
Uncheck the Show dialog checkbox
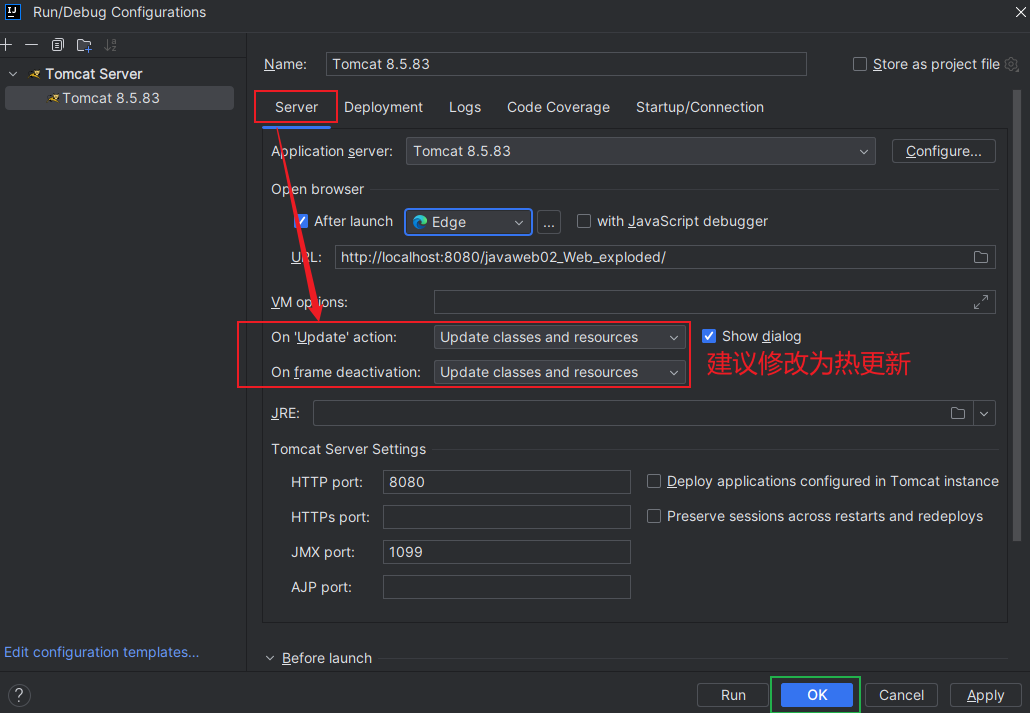pyautogui.click(x=709, y=336)
